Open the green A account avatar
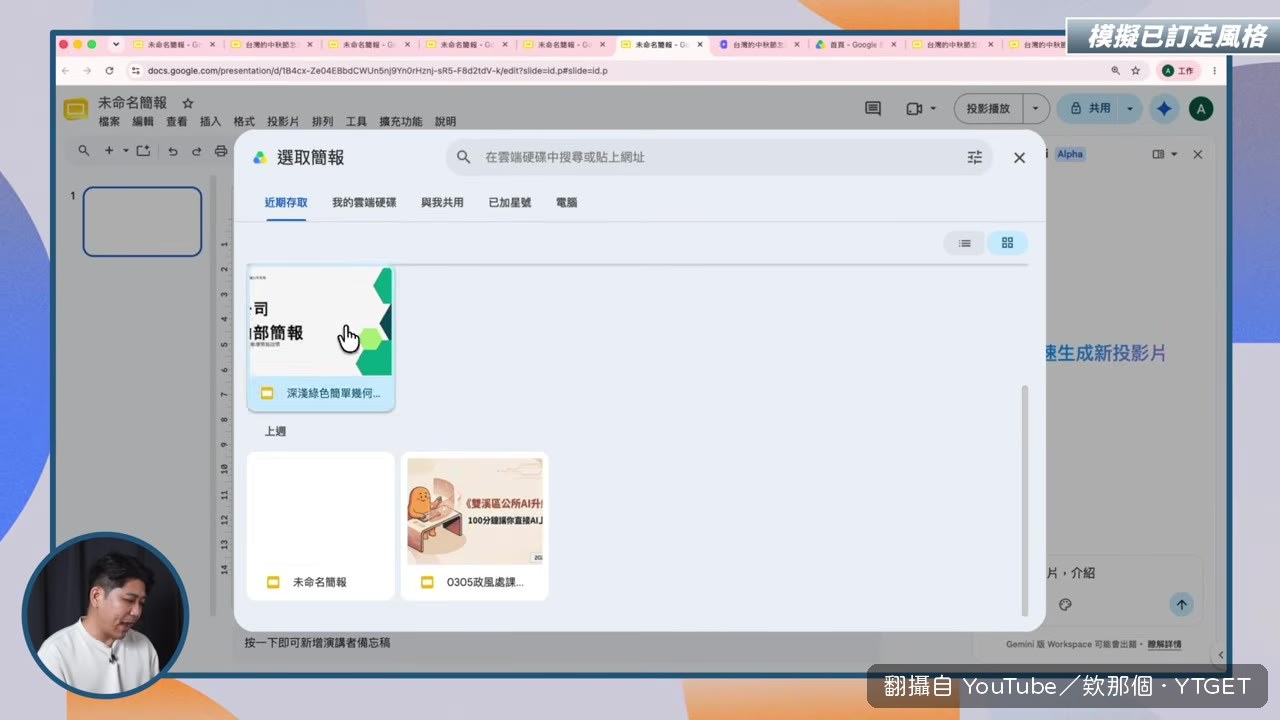Viewport: 1280px width, 720px height. tap(1201, 109)
